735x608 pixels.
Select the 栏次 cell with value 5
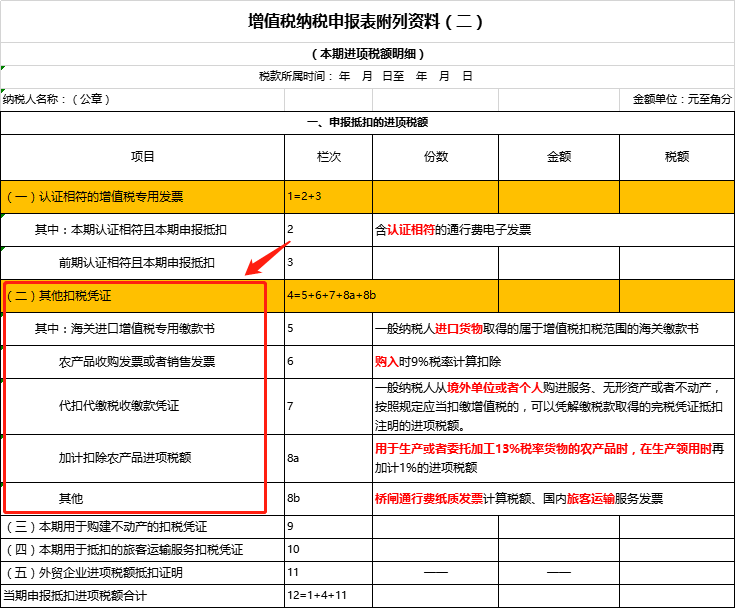pyautogui.click(x=329, y=329)
